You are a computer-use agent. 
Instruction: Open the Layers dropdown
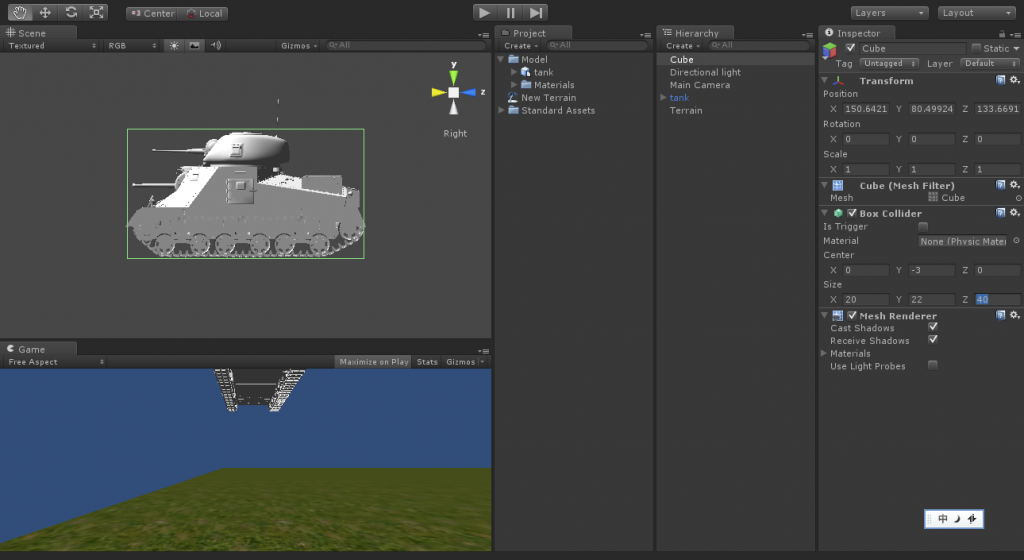click(x=889, y=12)
